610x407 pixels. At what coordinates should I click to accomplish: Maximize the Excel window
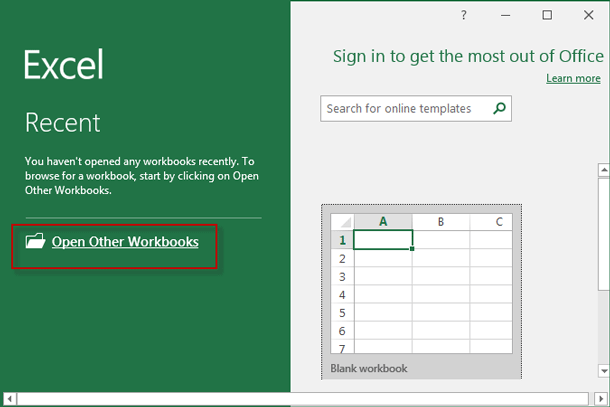click(x=547, y=15)
